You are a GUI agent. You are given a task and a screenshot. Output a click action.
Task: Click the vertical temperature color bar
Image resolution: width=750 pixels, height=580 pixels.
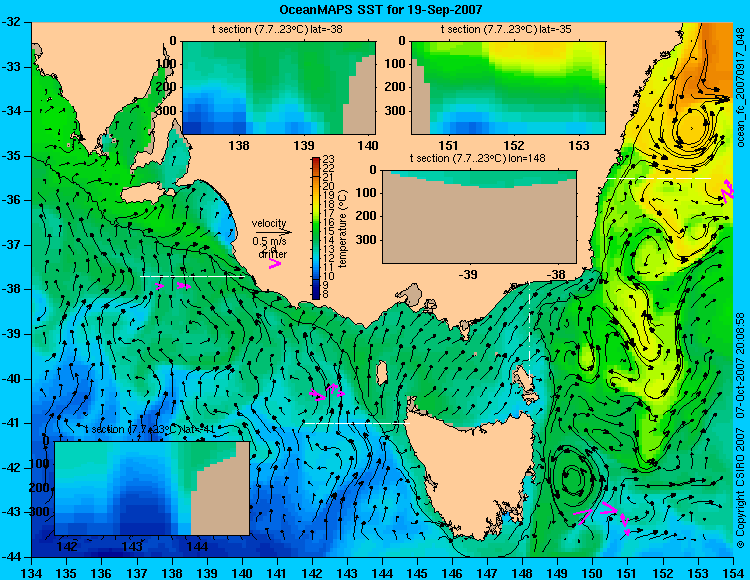click(316, 229)
